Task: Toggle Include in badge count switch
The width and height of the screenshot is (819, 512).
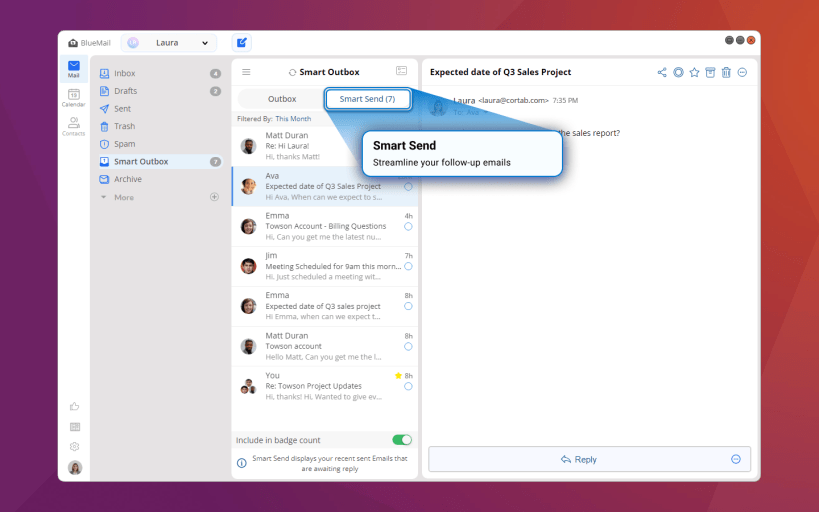Action: click(402, 440)
